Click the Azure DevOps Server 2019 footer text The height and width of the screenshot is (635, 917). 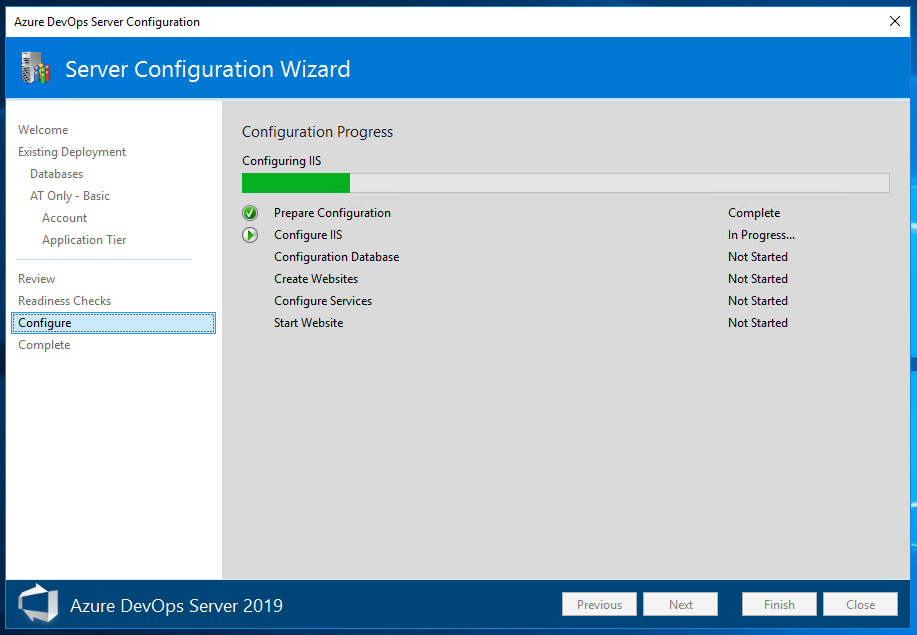click(x=177, y=605)
